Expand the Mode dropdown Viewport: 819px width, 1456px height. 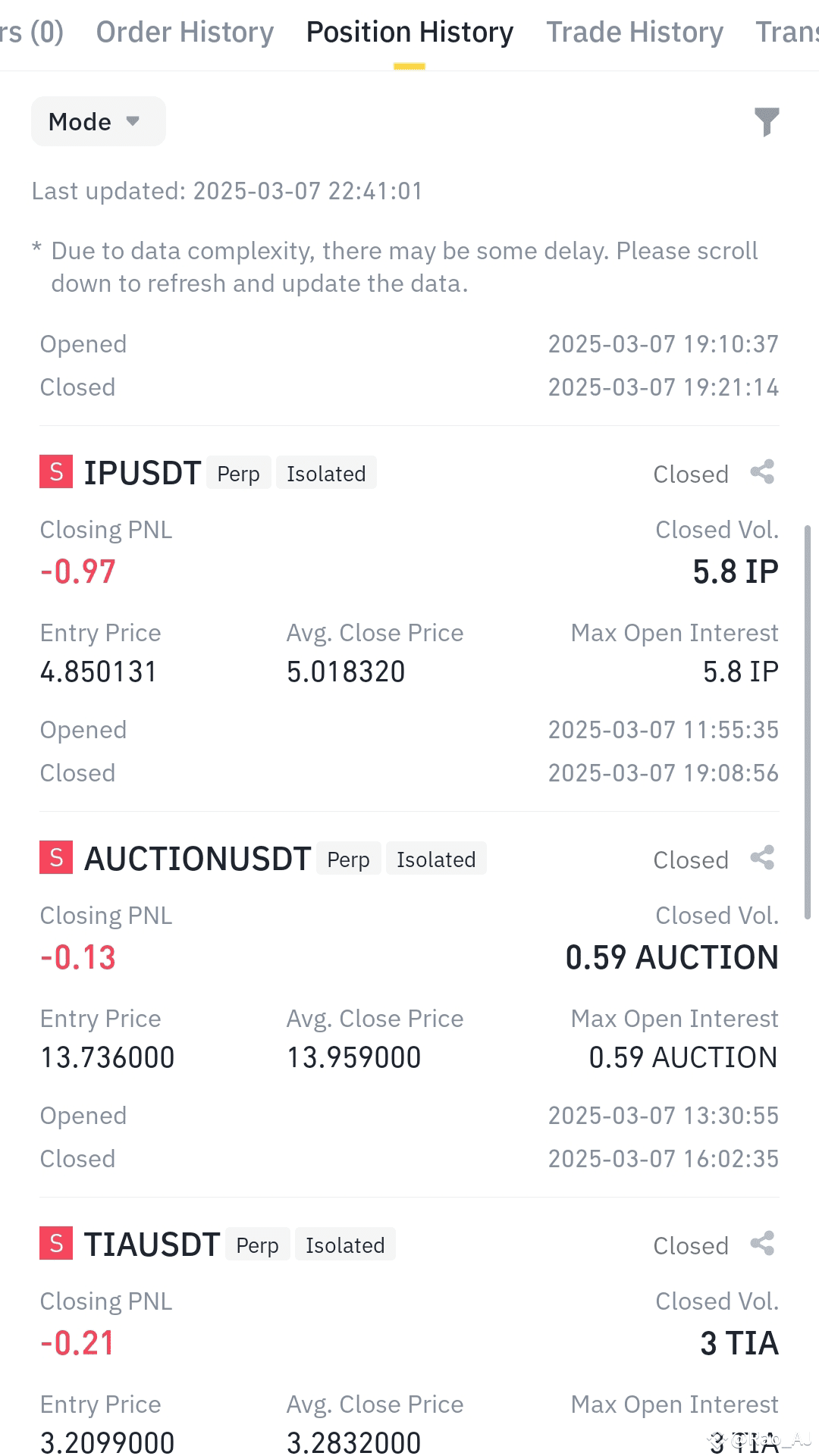[x=99, y=121]
